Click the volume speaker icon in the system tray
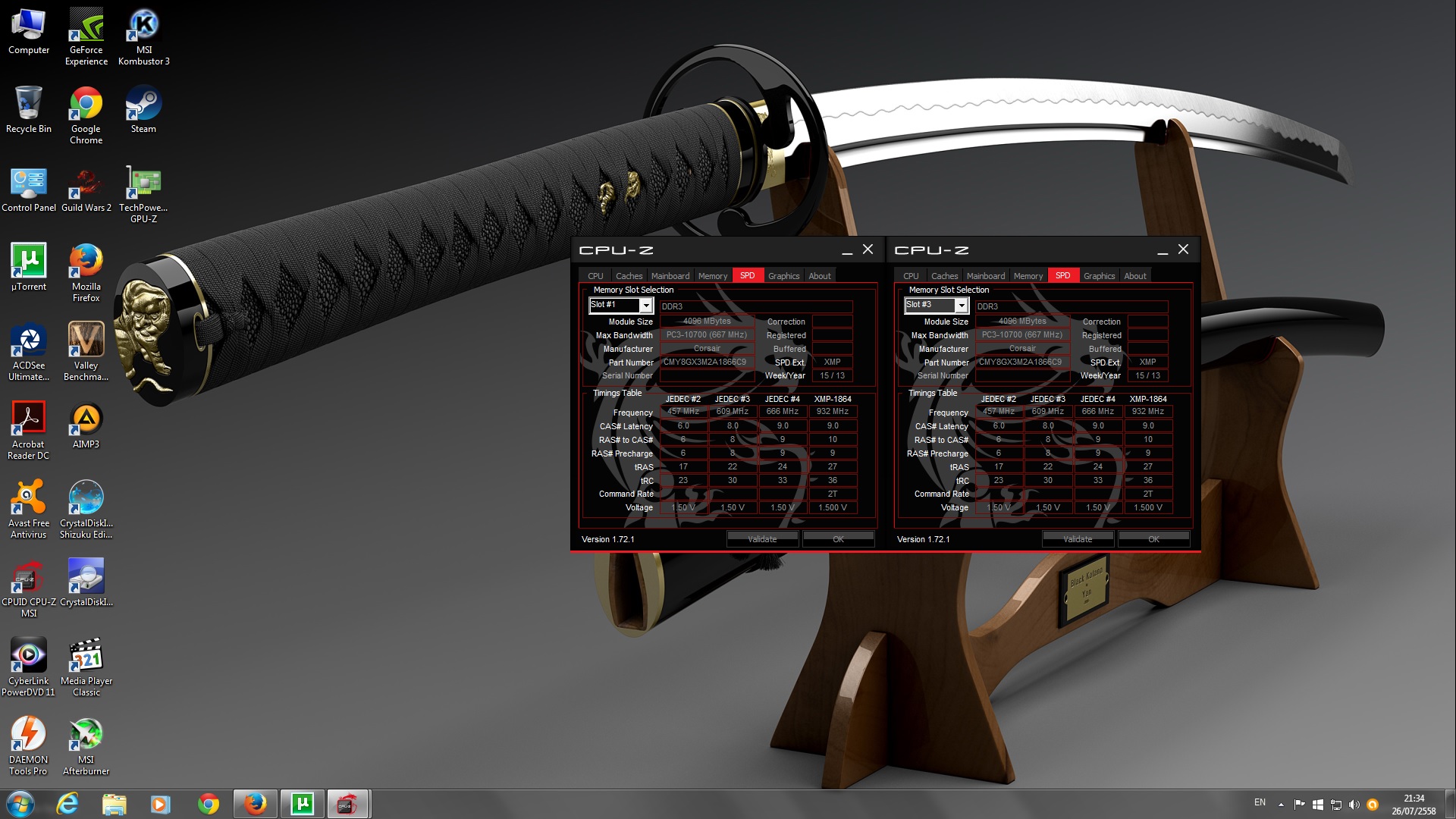This screenshot has height=819, width=1456. [x=1354, y=805]
